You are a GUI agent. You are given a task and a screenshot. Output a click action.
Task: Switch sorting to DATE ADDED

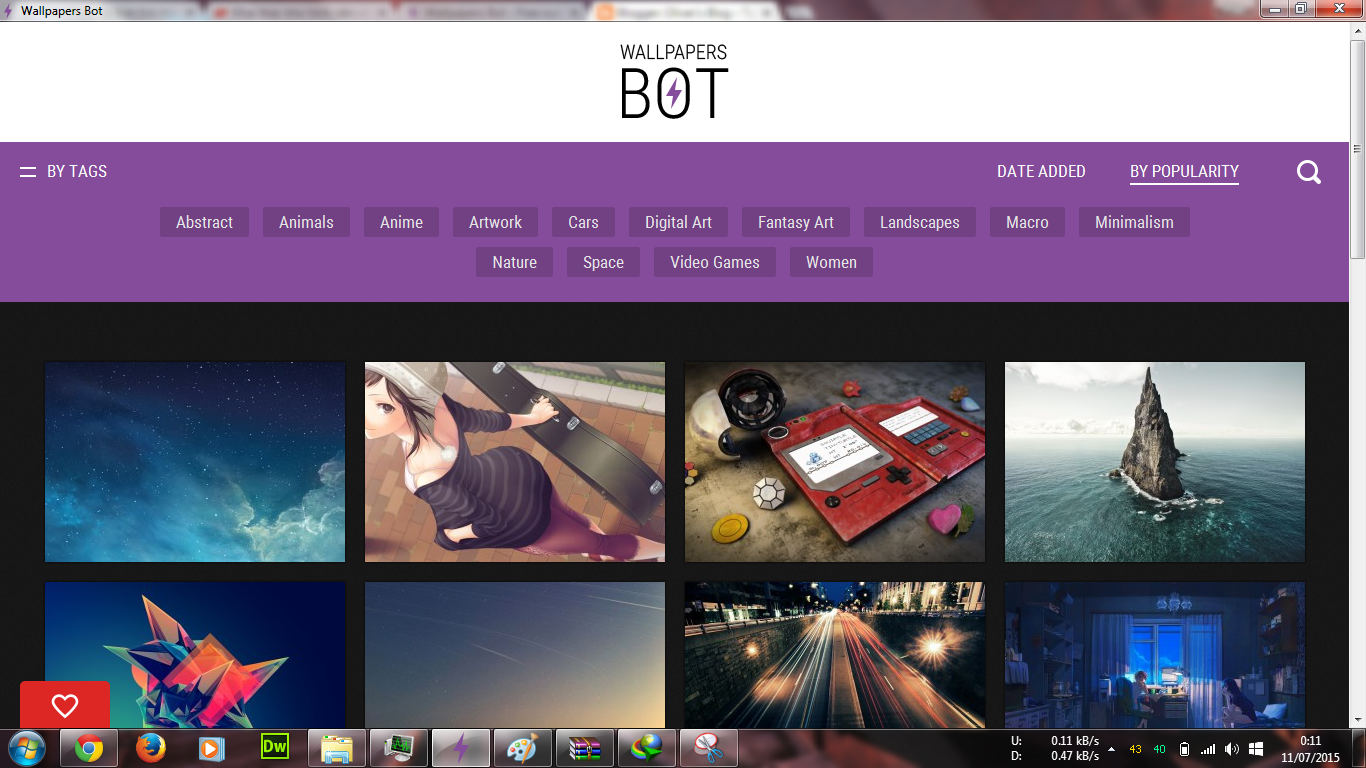tap(1041, 171)
